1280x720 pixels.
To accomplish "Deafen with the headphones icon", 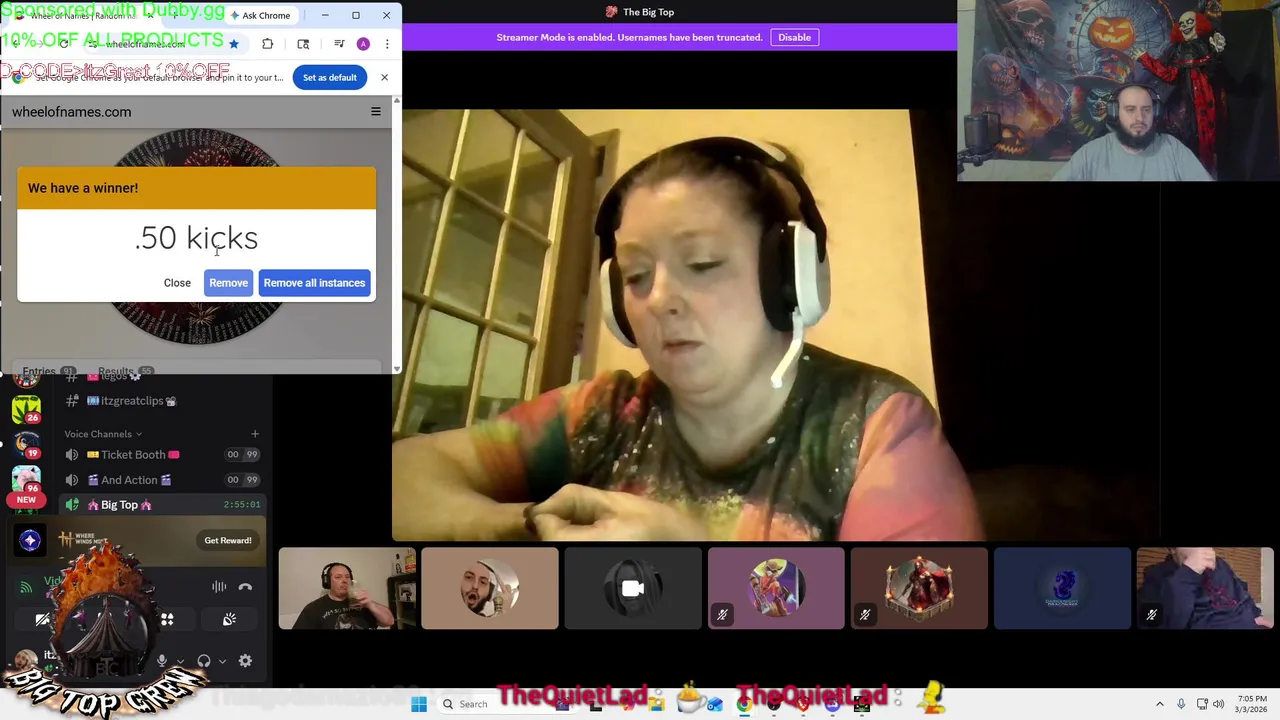I will (204, 661).
